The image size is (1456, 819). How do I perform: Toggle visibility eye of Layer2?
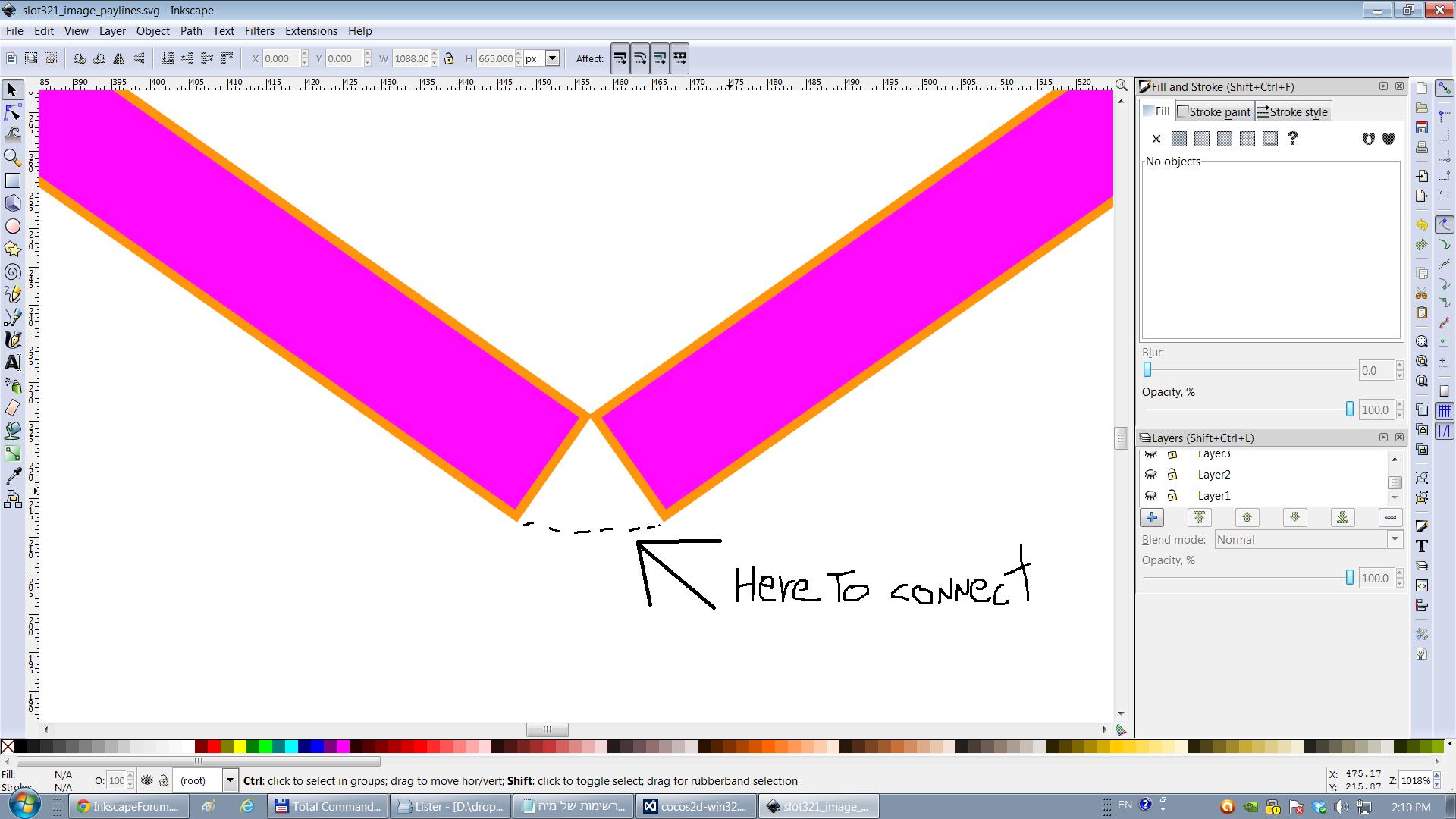coord(1151,475)
